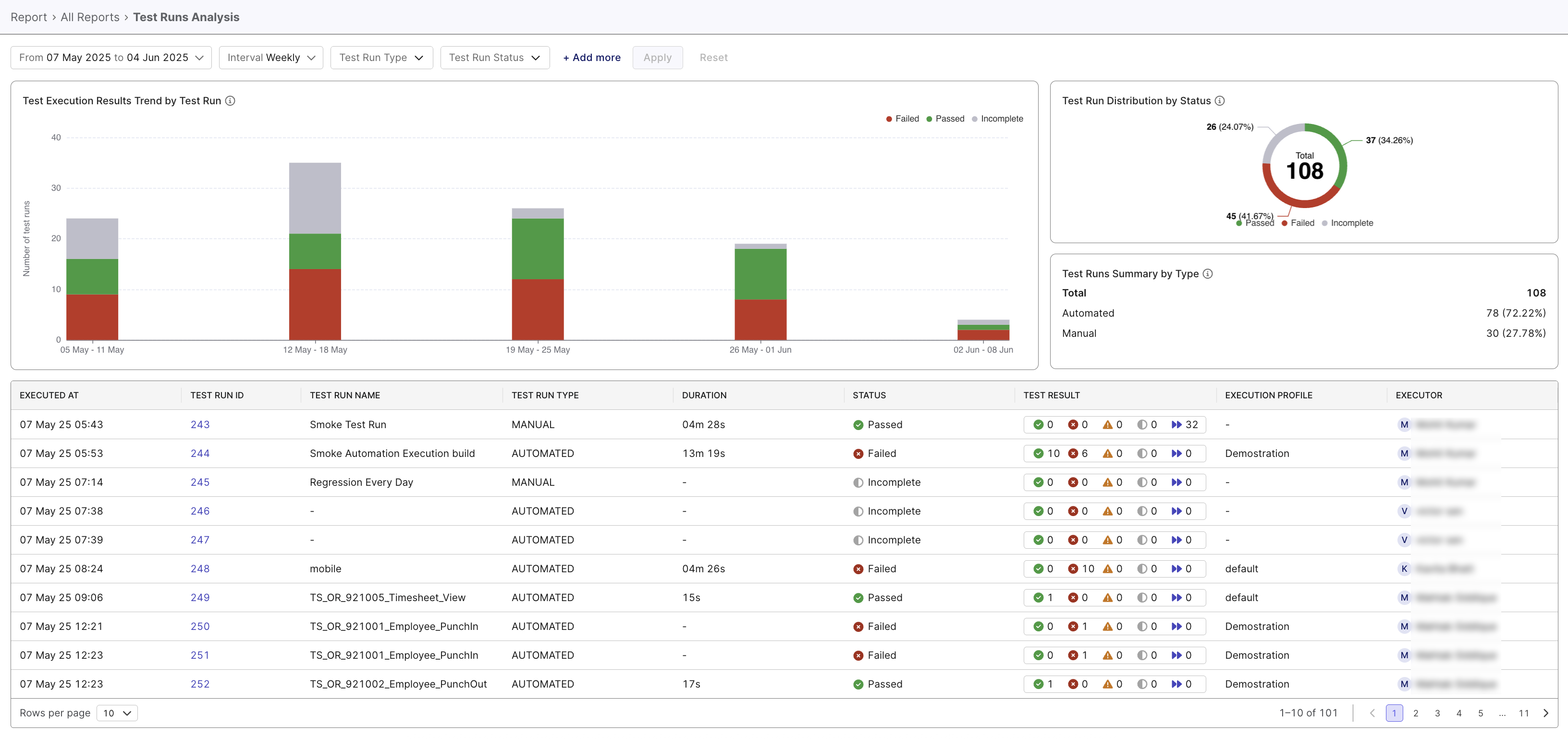Click the executor avatar on the 243 row
This screenshot has width=1568, height=739.
click(1404, 424)
